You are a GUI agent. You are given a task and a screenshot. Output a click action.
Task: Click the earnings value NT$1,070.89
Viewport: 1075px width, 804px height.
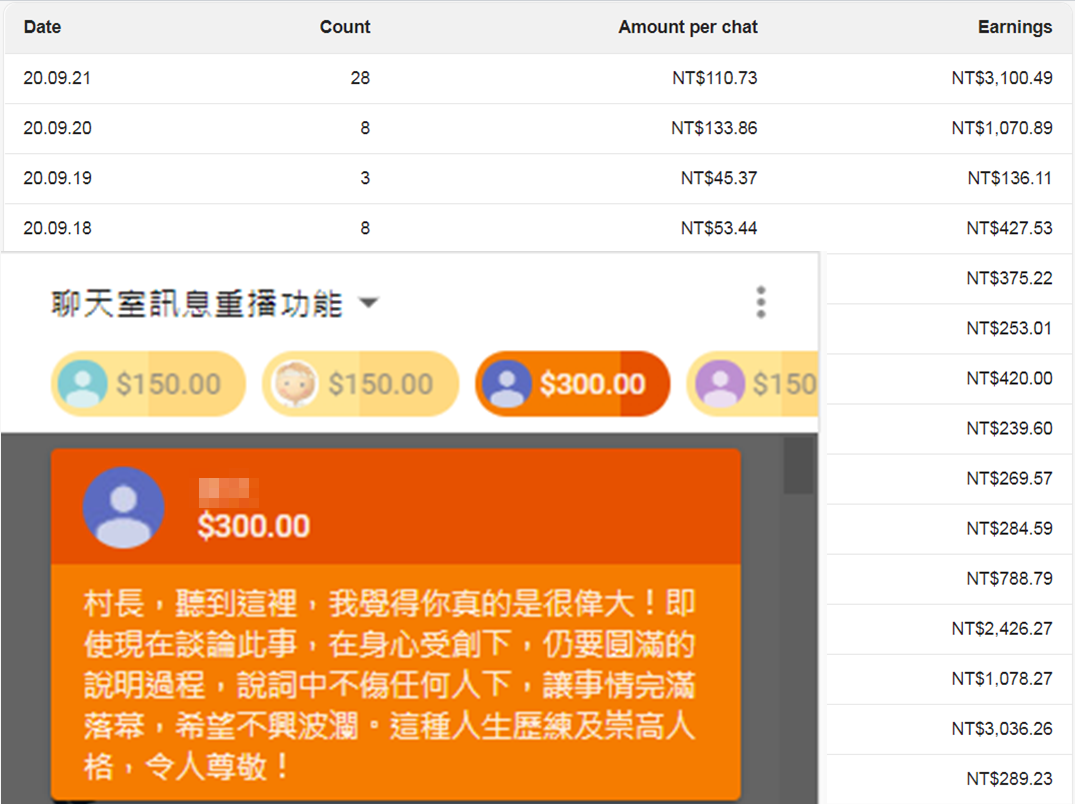click(1002, 127)
